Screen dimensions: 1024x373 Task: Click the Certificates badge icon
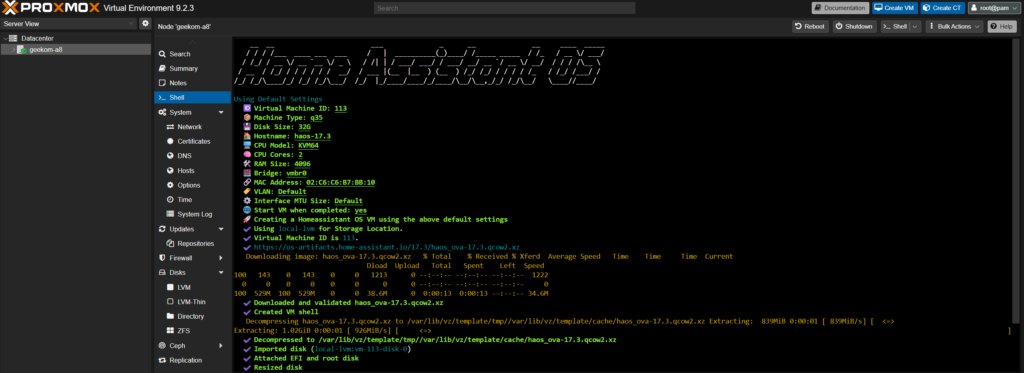170,141
